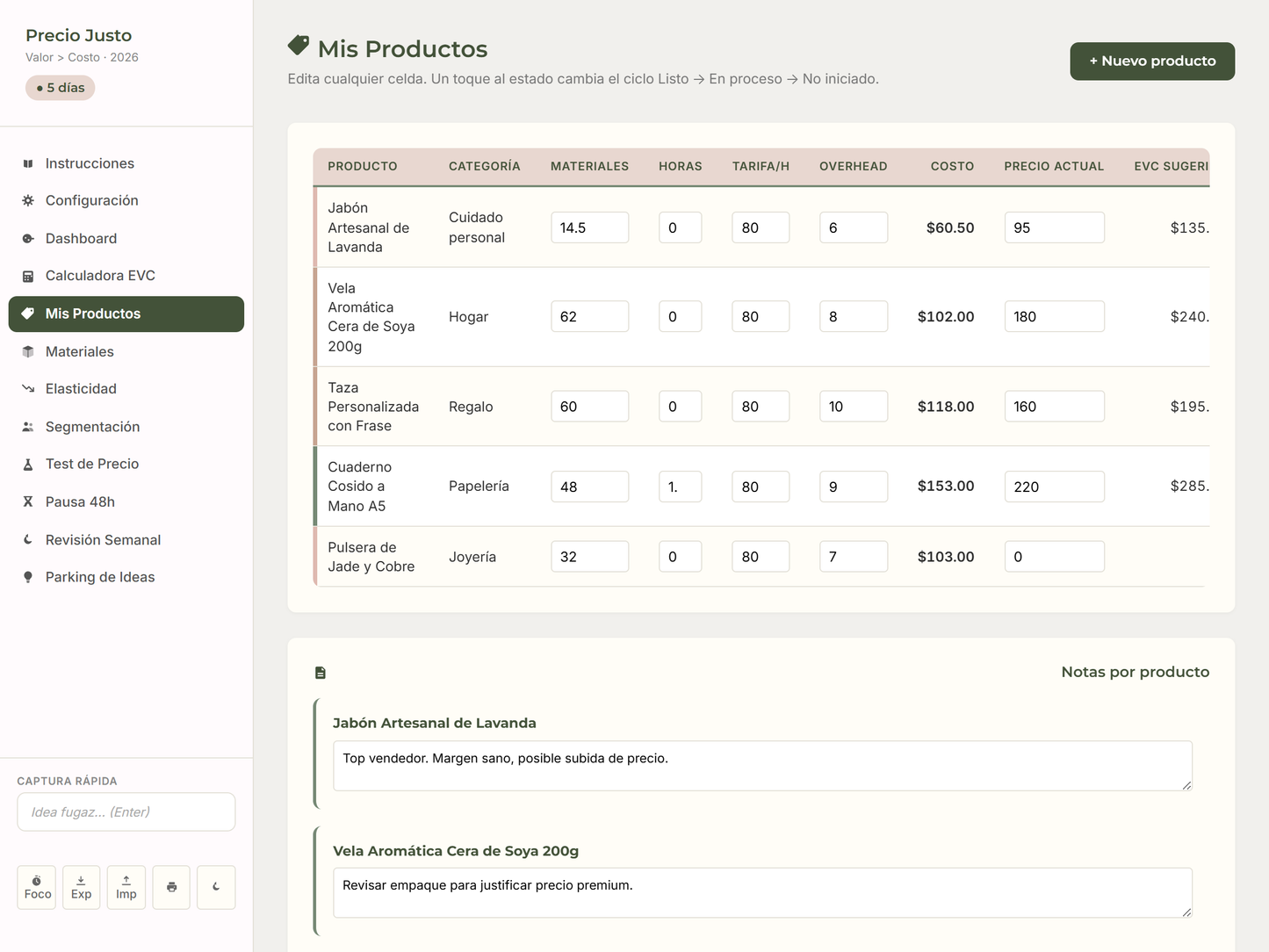Viewport: 1269px width, 952px height.
Task: Click the tag icon beside Mis Productos title
Action: pyautogui.click(x=299, y=45)
